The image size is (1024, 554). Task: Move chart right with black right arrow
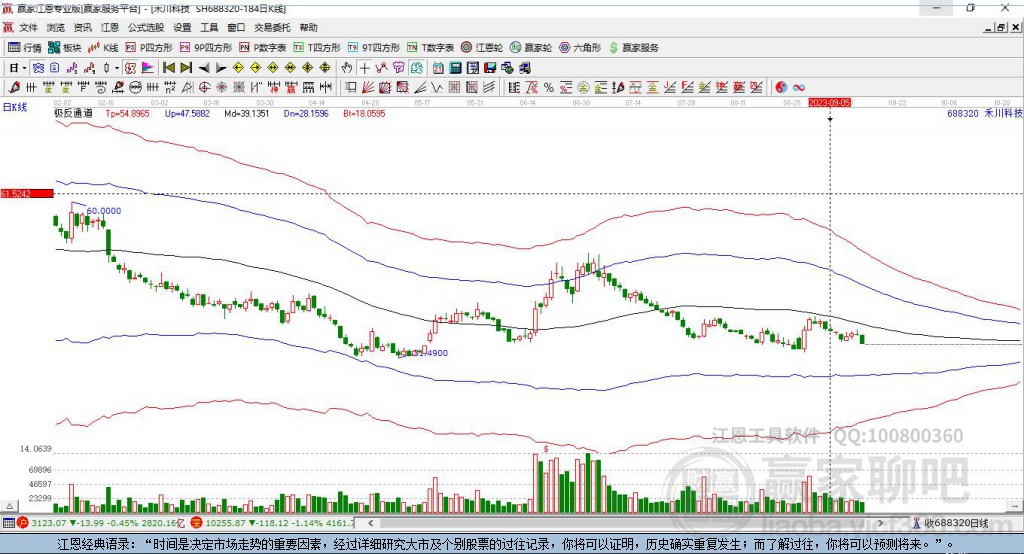[x=221, y=68]
